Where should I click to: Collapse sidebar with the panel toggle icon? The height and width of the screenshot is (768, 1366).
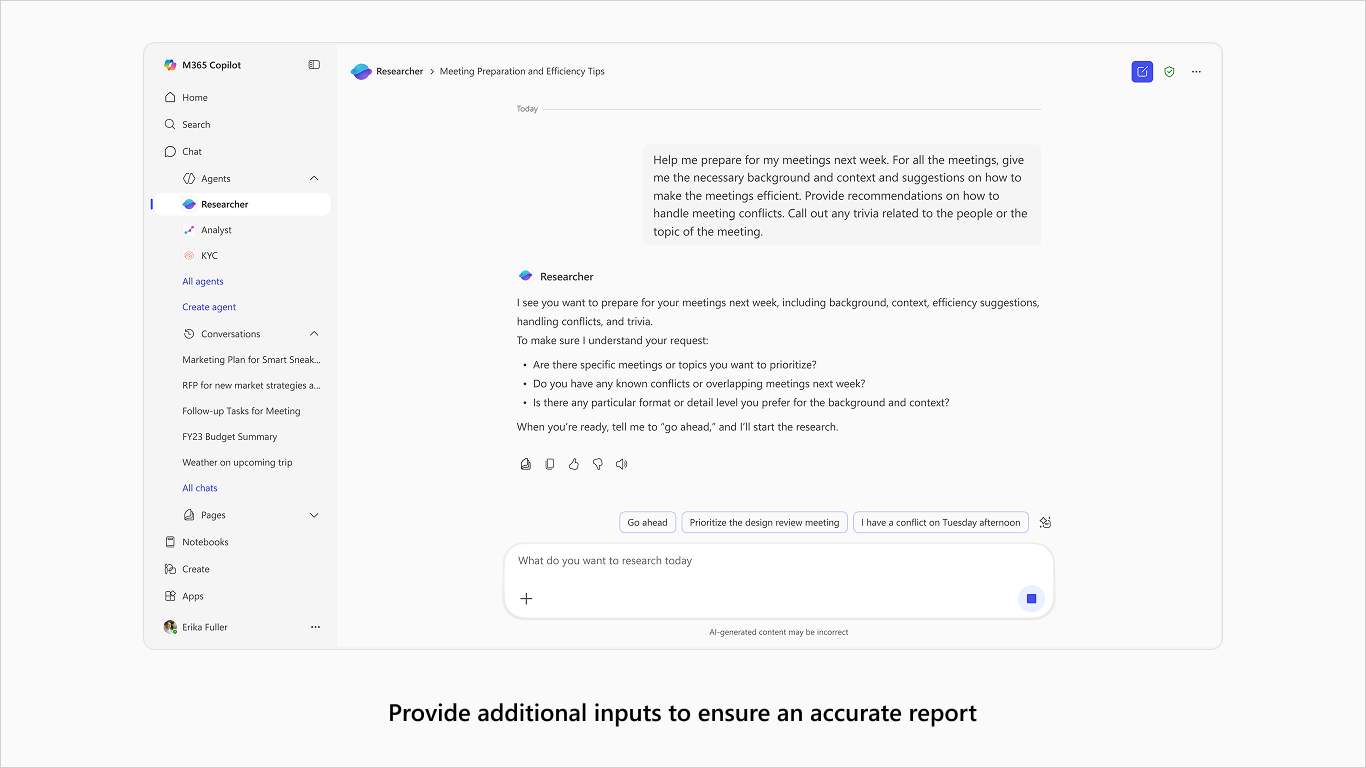click(x=314, y=65)
